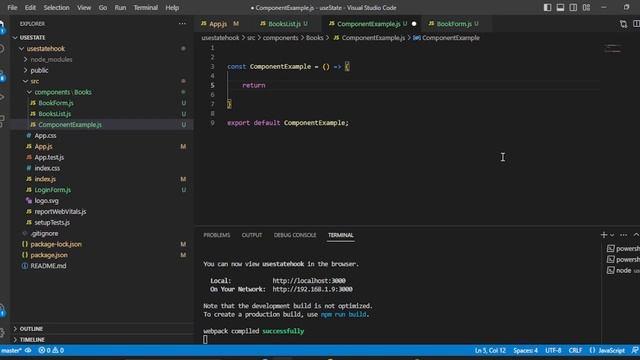
Task: Open index.js in the Explorer
Action: 45,179
